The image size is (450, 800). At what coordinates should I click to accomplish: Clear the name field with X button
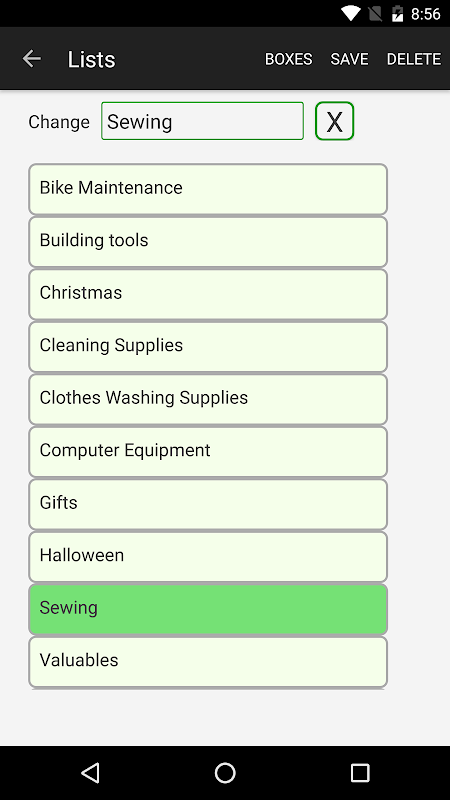(334, 121)
